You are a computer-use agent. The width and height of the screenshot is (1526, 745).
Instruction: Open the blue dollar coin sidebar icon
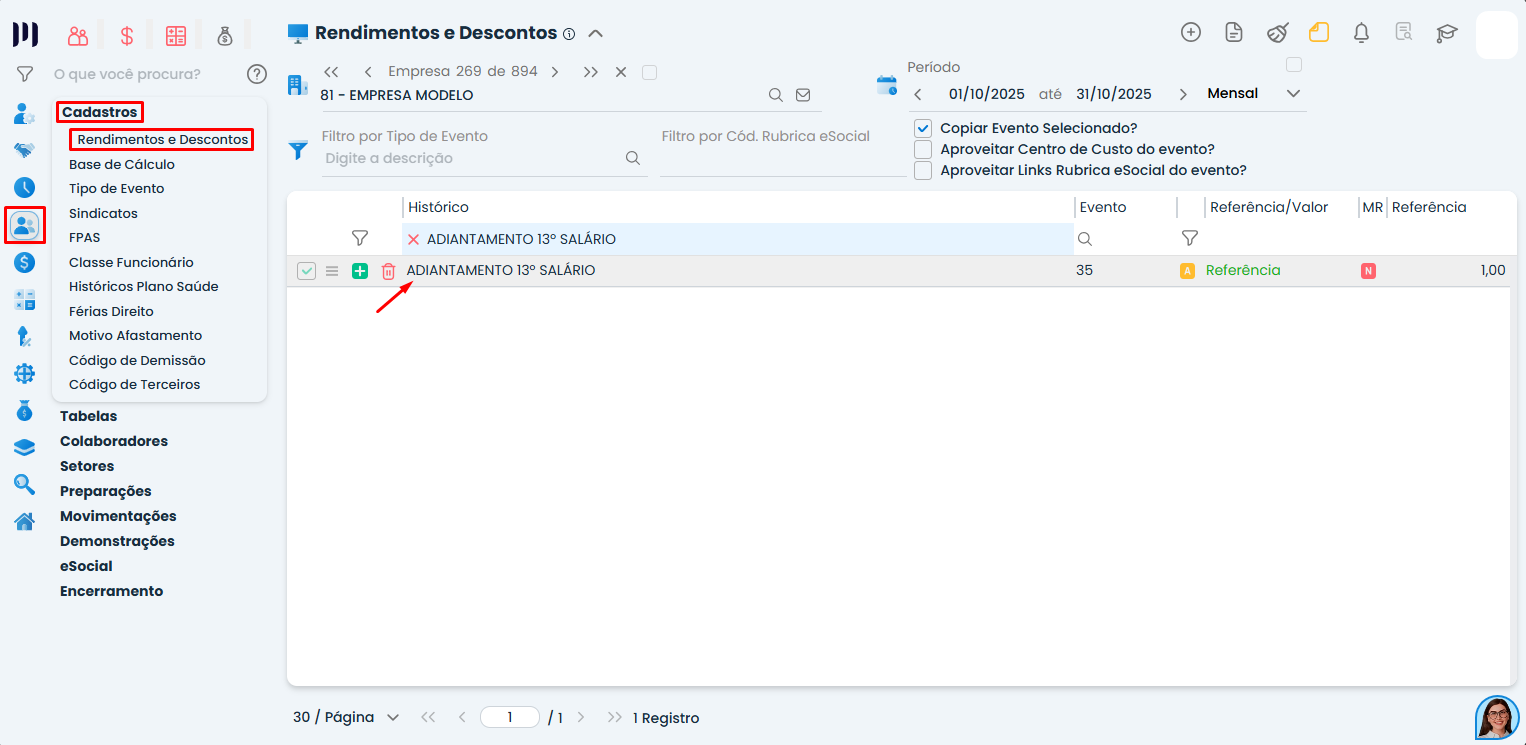point(25,262)
